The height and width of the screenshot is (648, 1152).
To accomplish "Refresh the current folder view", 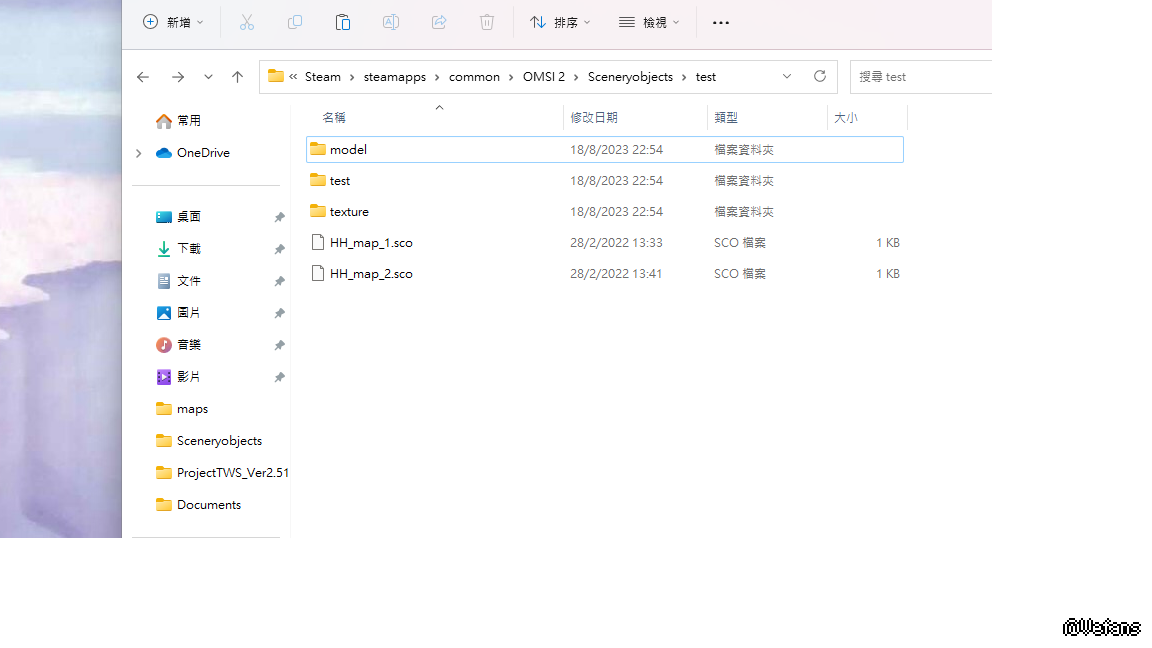I will pyautogui.click(x=820, y=76).
